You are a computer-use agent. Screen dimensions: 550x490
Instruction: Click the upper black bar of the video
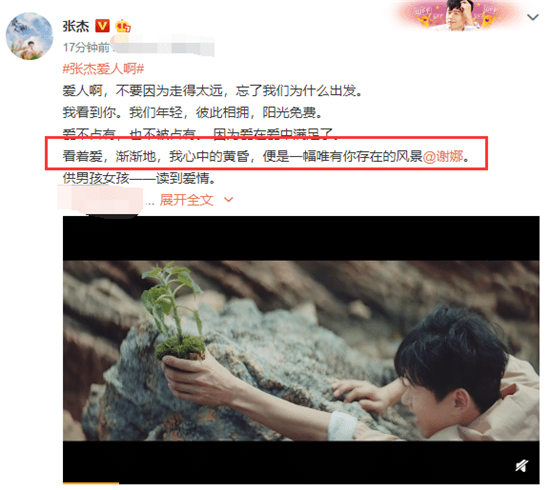[301, 239]
